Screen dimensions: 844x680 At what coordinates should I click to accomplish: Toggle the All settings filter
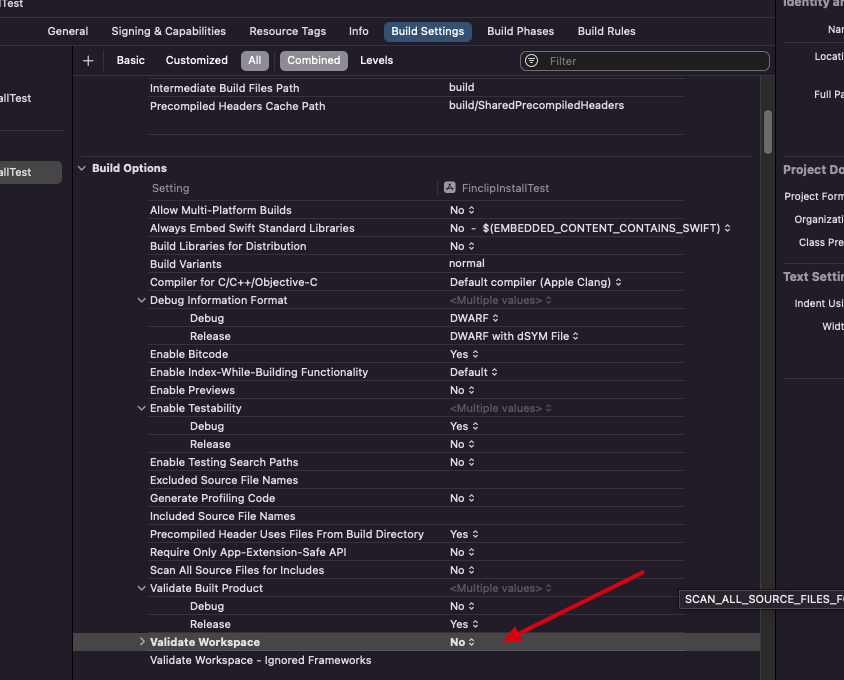[255, 60]
